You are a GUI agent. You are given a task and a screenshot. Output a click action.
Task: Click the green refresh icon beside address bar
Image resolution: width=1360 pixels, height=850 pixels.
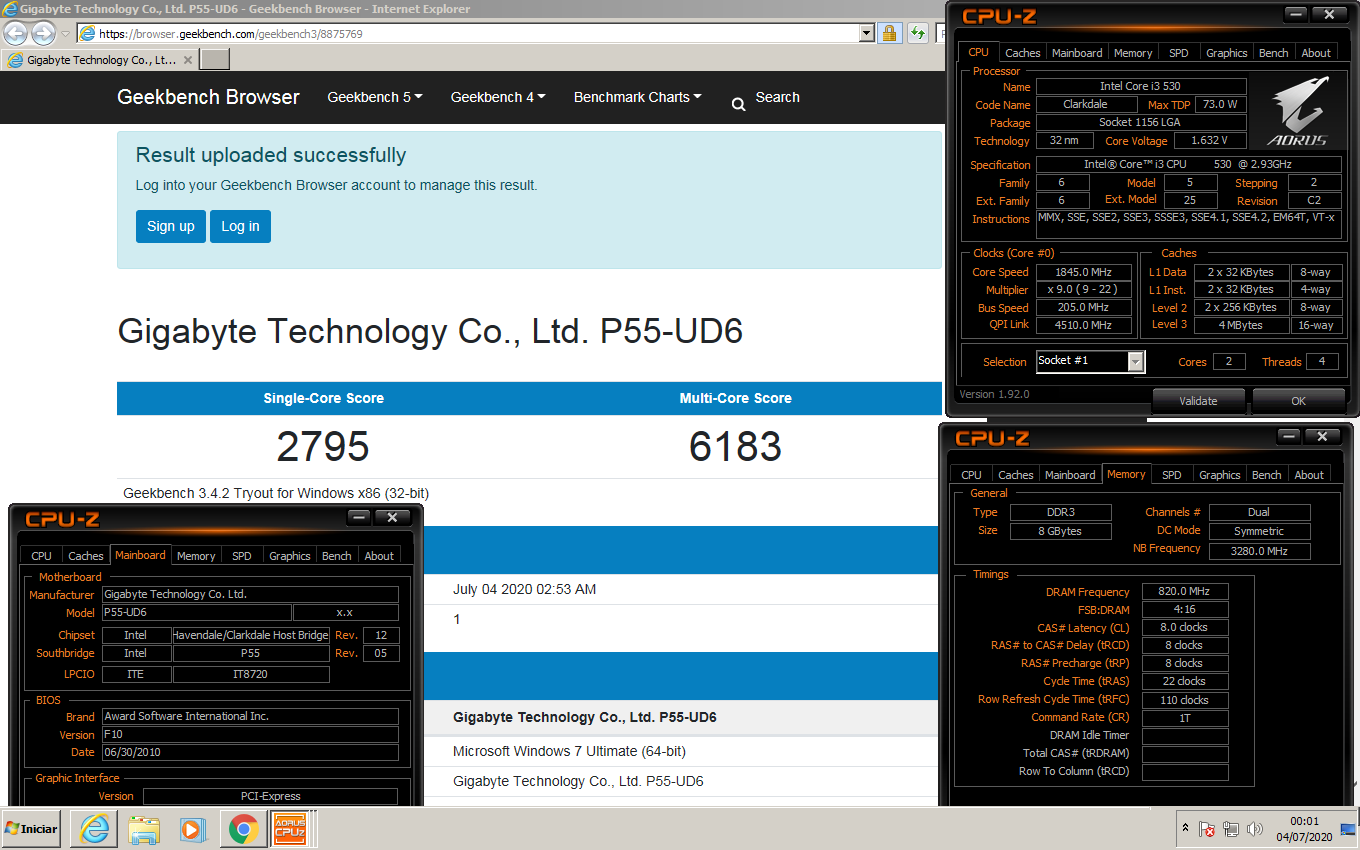(918, 33)
